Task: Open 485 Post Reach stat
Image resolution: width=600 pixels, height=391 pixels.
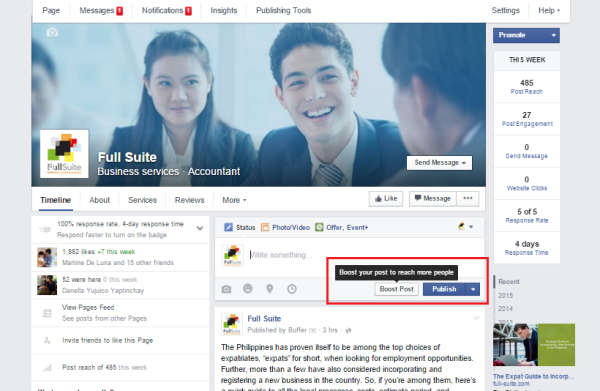Action: pyautogui.click(x=527, y=87)
